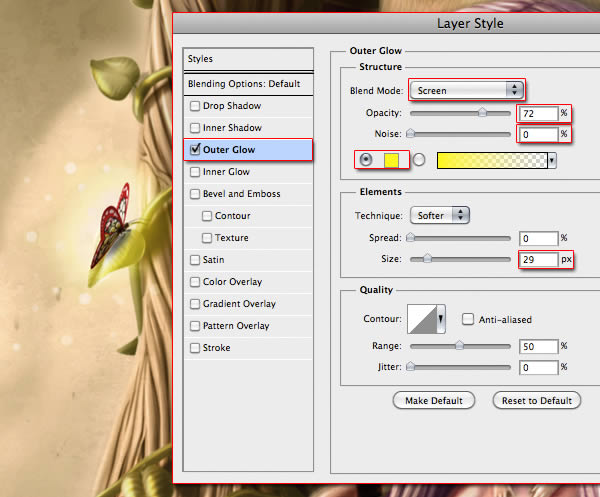Image resolution: width=600 pixels, height=497 pixels.
Task: Select the Inner Glow list label
Action: click(226, 172)
